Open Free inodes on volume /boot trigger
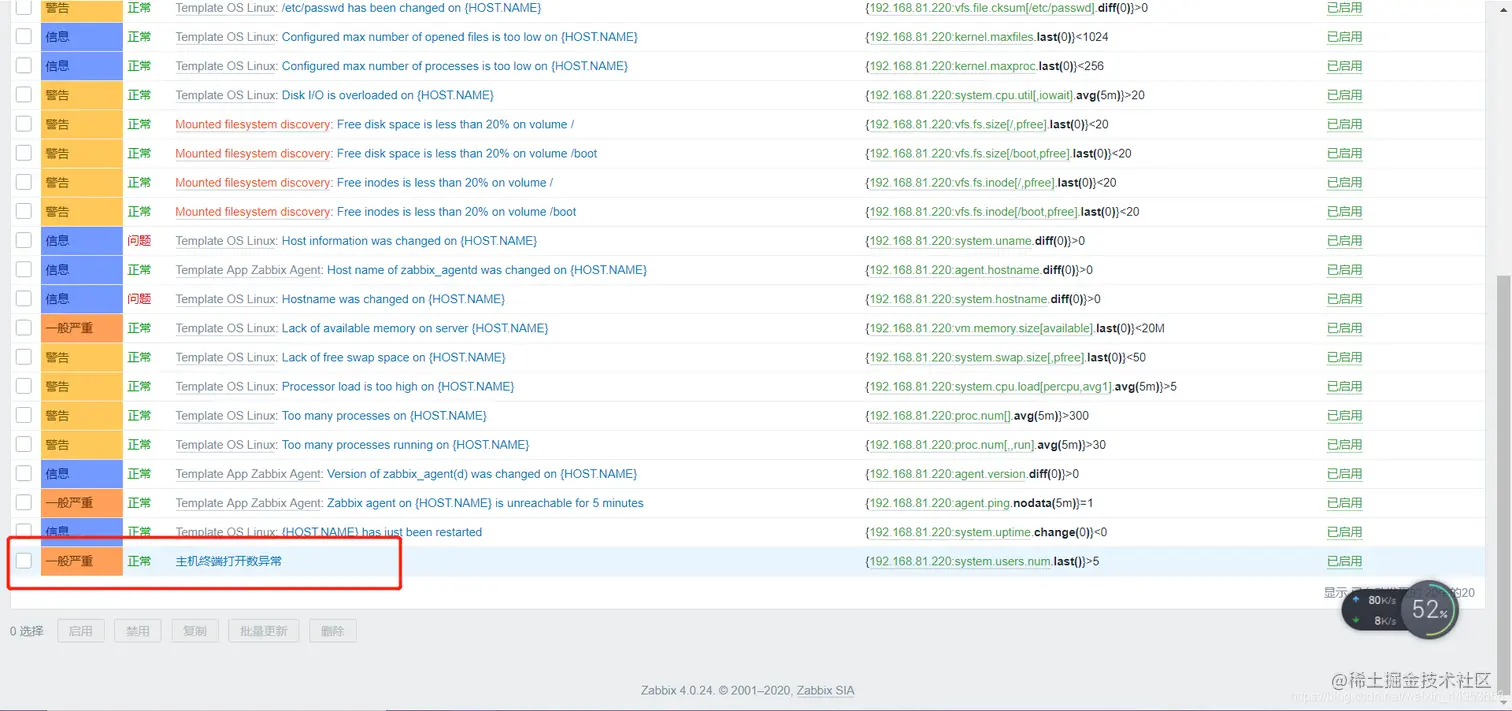This screenshot has height=711, width=1512. pyautogui.click(x=456, y=212)
